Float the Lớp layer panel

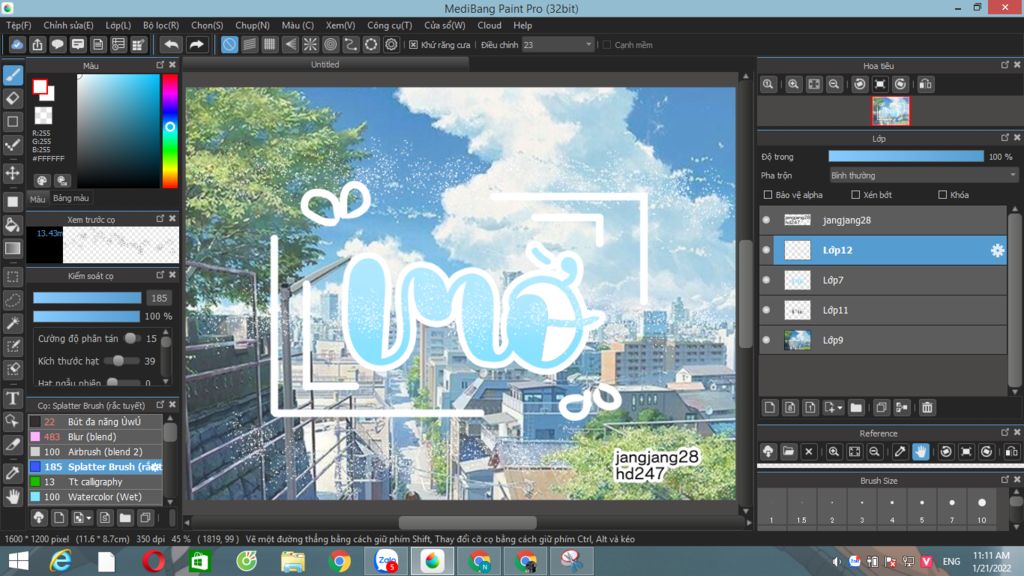tap(1004, 138)
